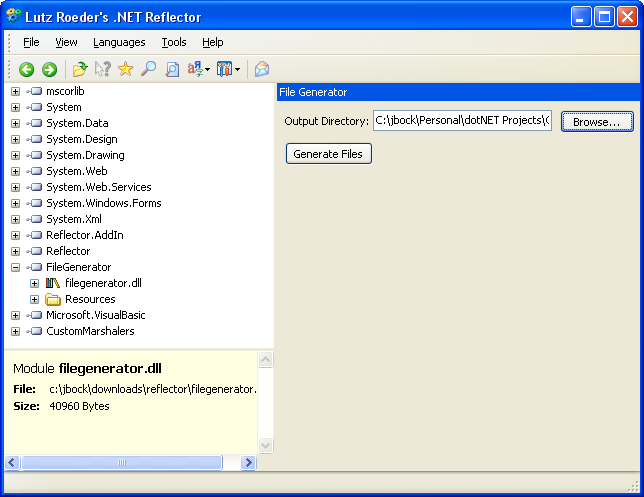The height and width of the screenshot is (497, 644).
Task: Expand the System.Web.Services tree node
Action: click(x=16, y=187)
